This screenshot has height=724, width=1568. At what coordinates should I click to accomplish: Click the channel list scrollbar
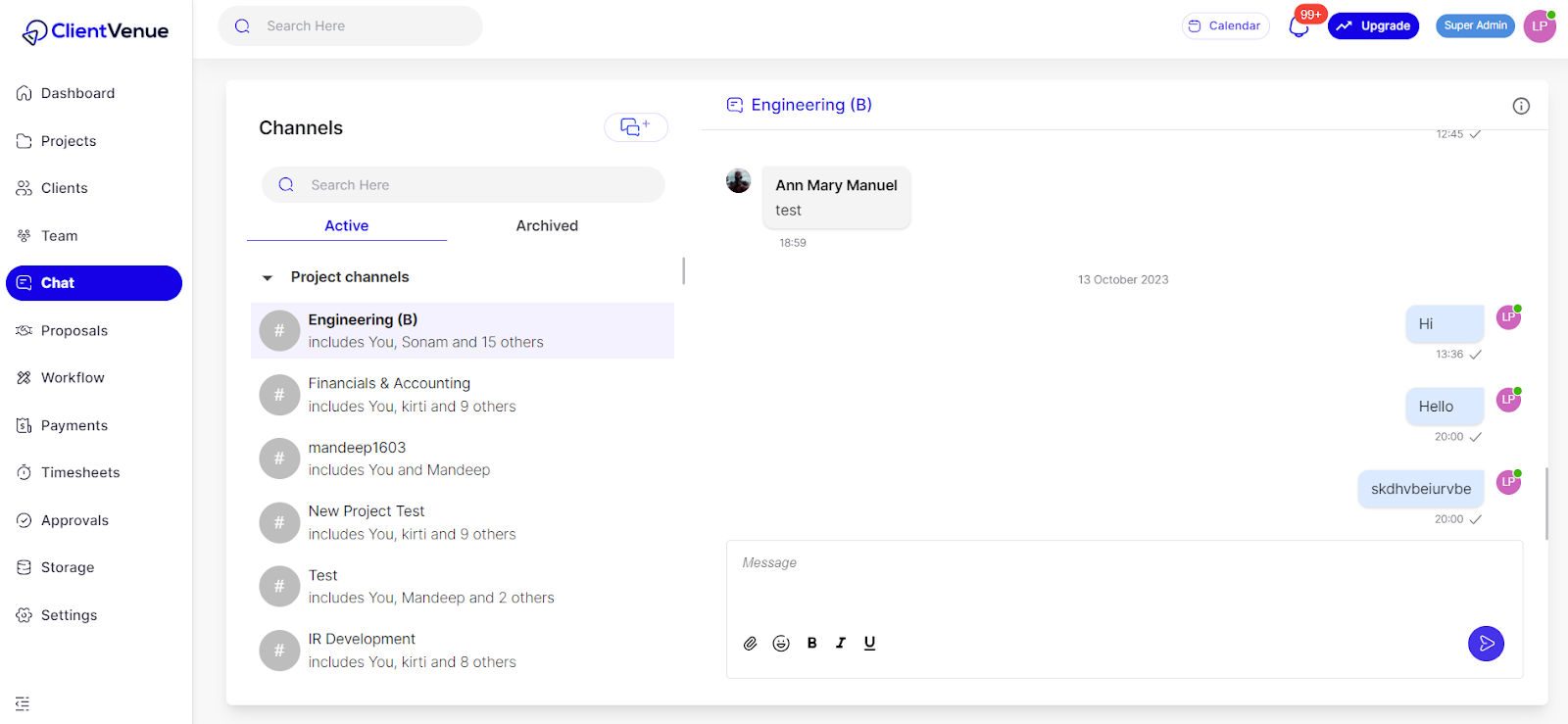(683, 271)
